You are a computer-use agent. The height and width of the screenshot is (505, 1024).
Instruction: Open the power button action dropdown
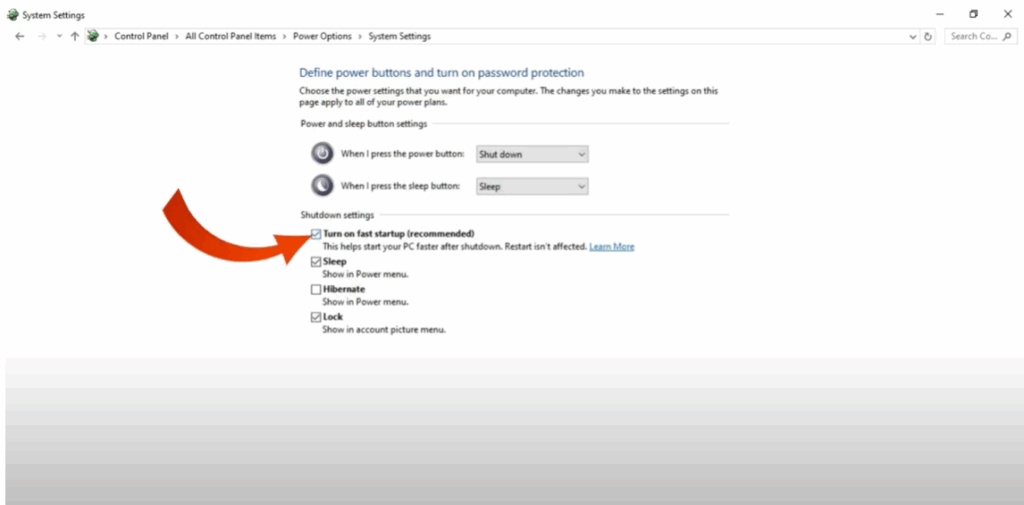point(532,154)
